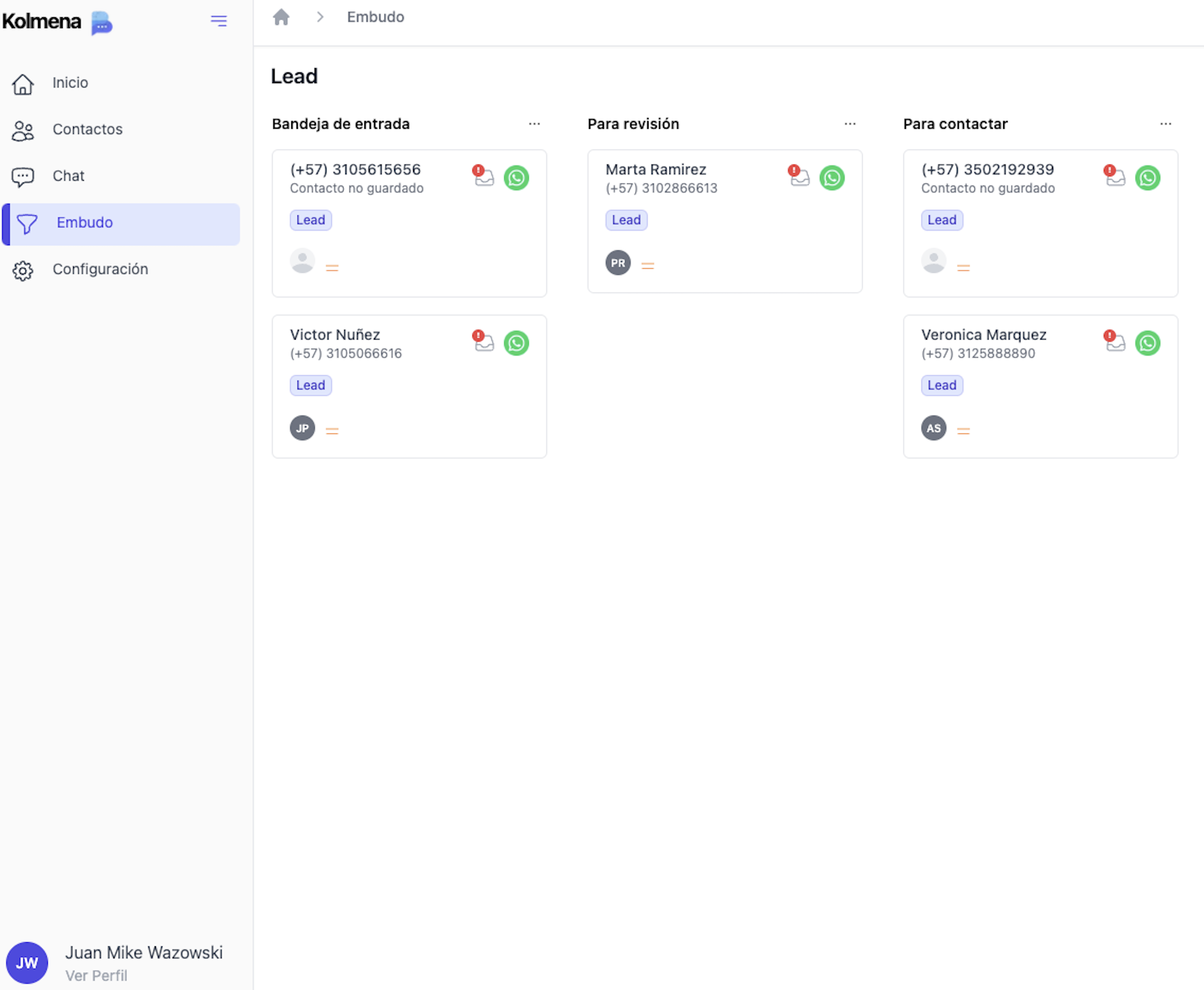
Task: Select Configuración in the sidebar
Action: [100, 269]
